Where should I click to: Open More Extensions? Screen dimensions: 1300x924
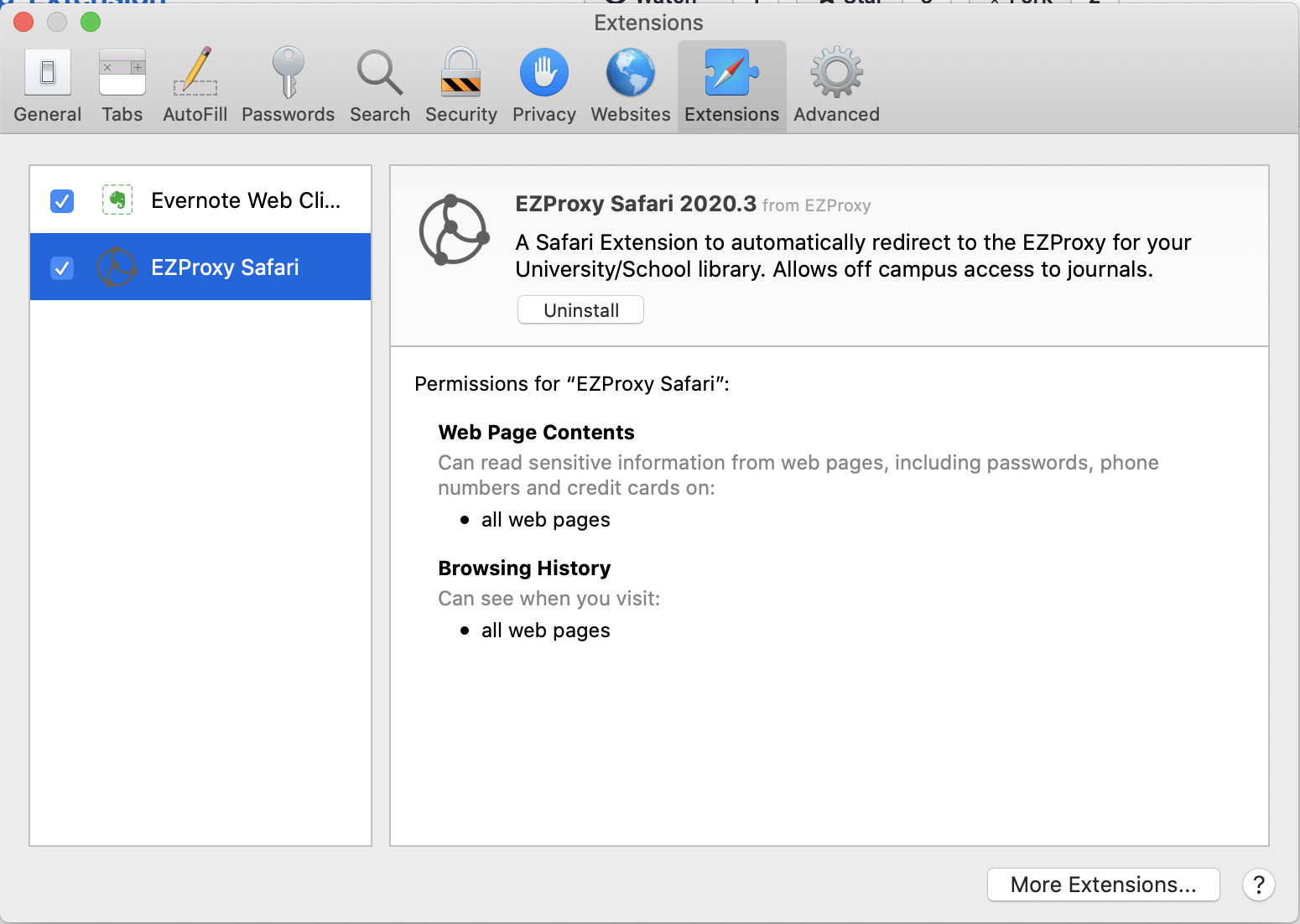1103,885
